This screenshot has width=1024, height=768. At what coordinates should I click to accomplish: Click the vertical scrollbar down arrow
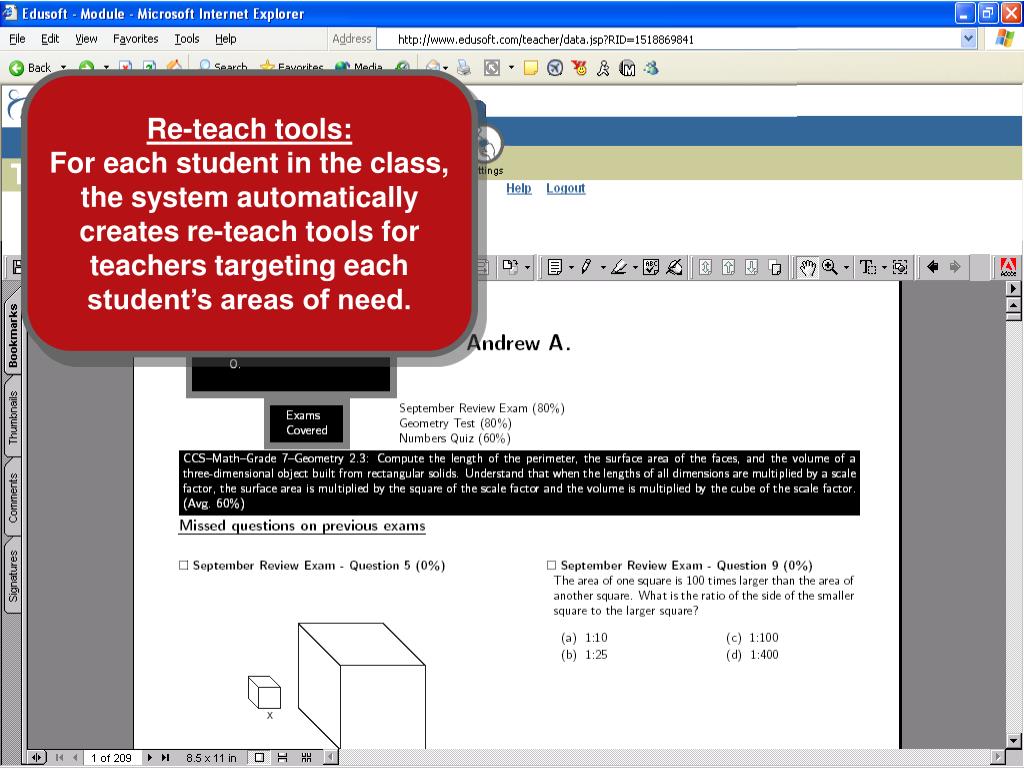1014,741
